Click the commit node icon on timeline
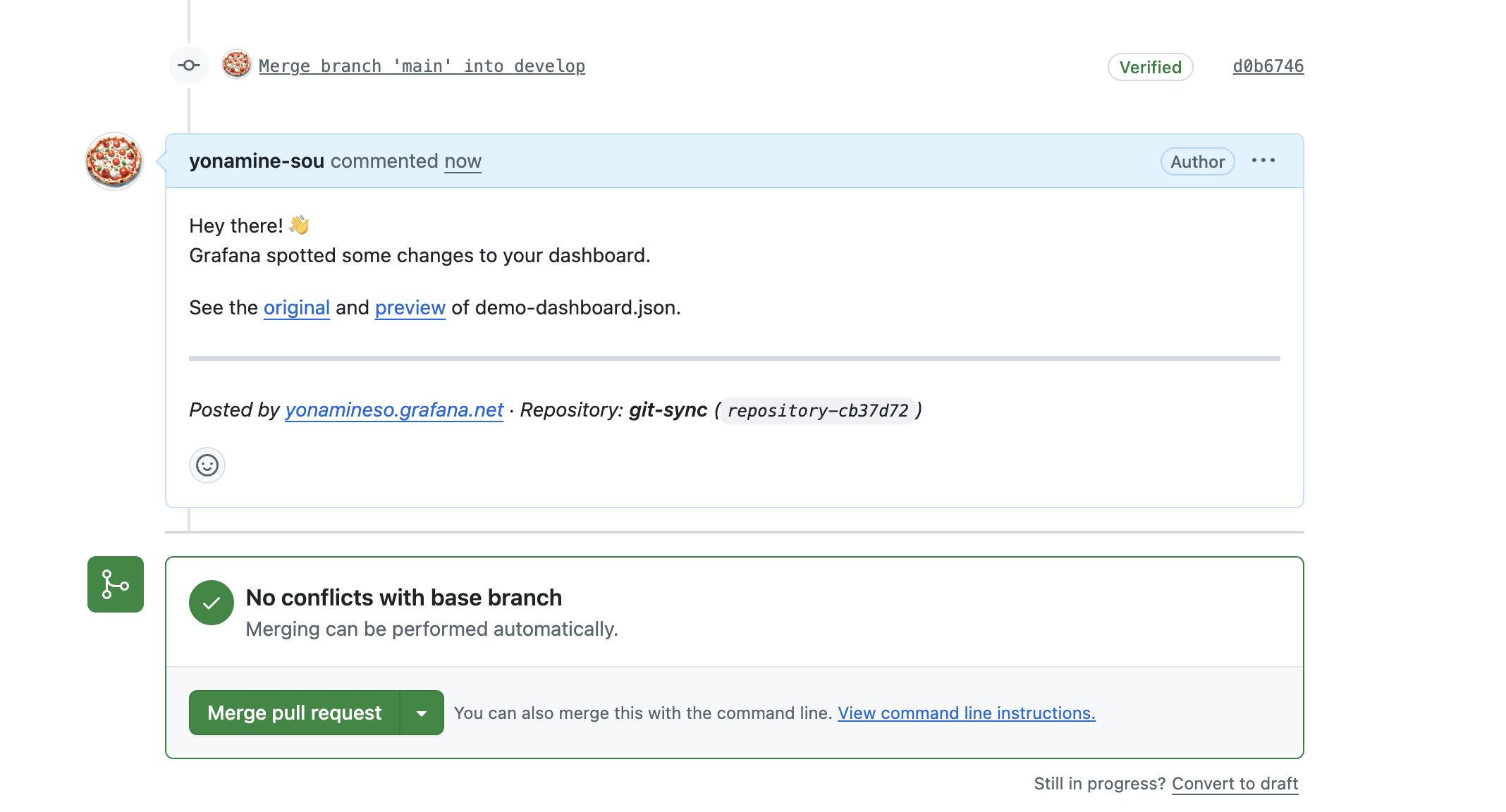 pyautogui.click(x=188, y=66)
